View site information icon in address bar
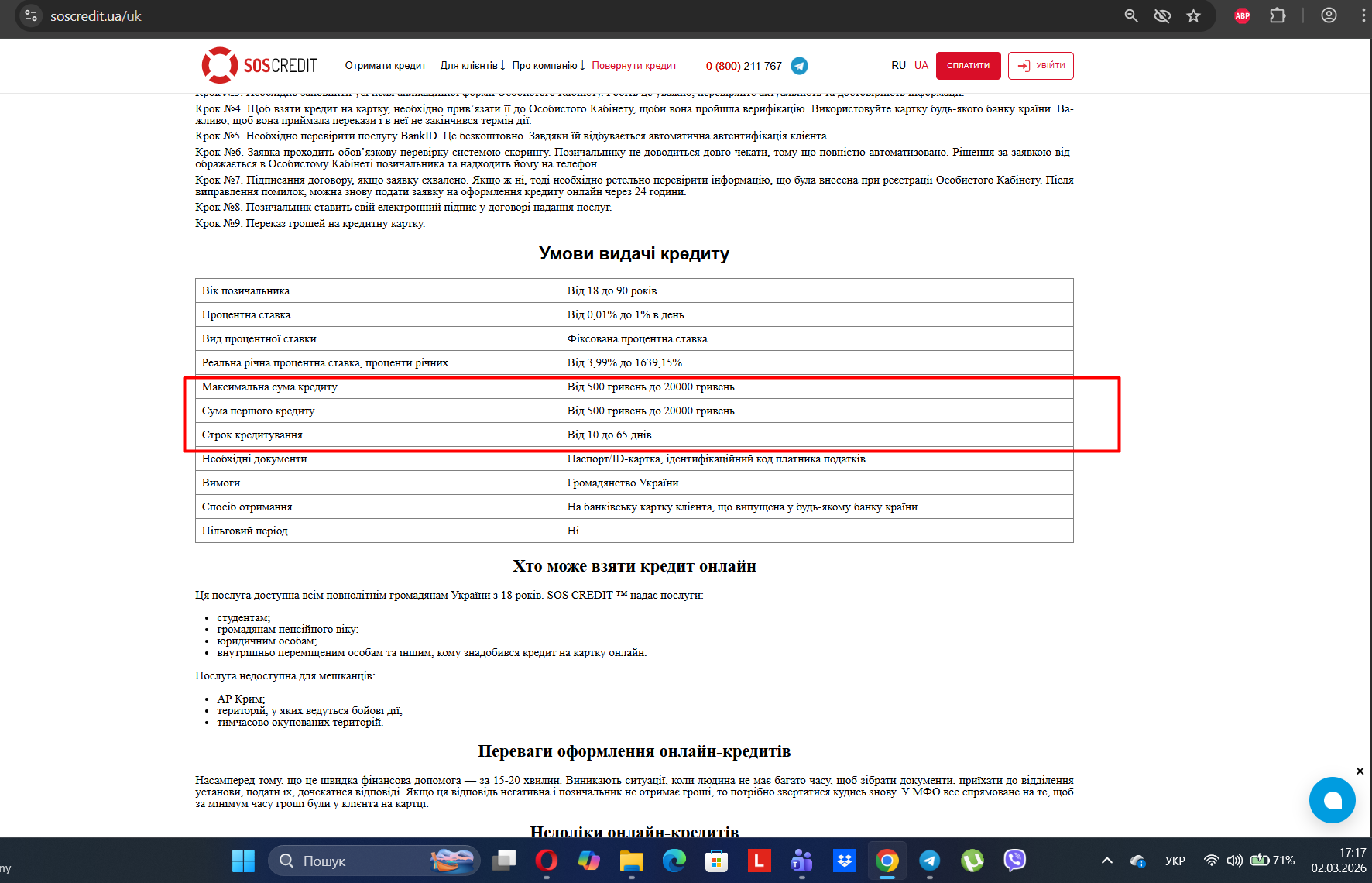 pos(31,15)
